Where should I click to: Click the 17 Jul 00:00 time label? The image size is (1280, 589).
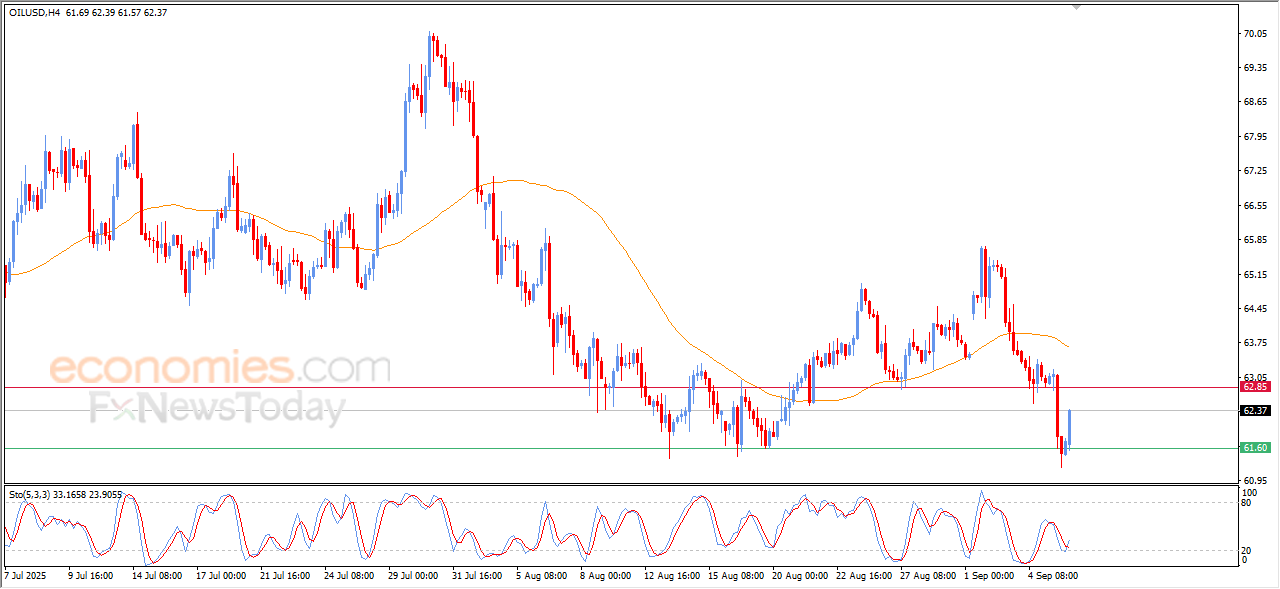click(x=221, y=577)
